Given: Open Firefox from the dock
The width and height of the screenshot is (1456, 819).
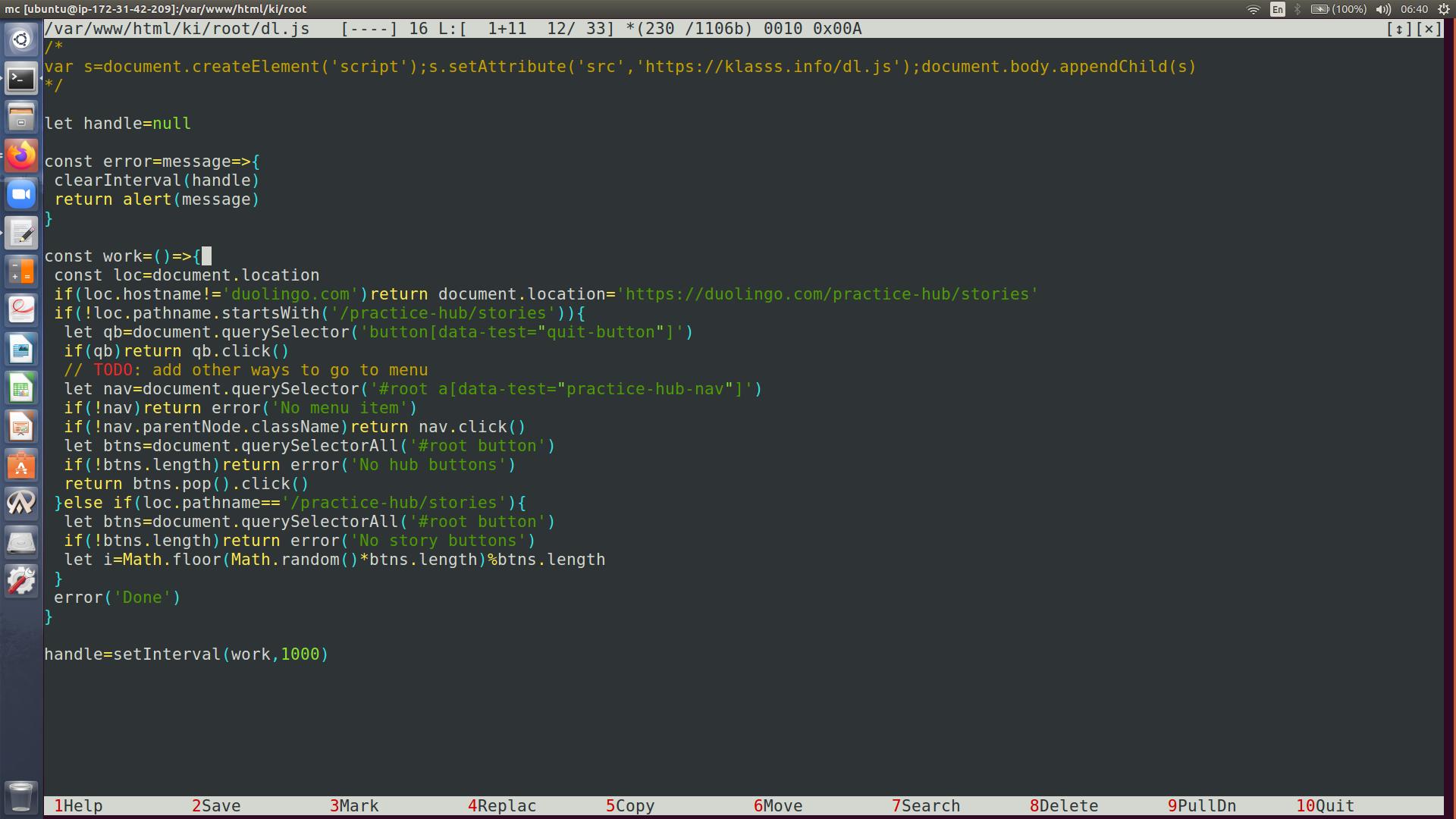Looking at the screenshot, I should pos(21,155).
